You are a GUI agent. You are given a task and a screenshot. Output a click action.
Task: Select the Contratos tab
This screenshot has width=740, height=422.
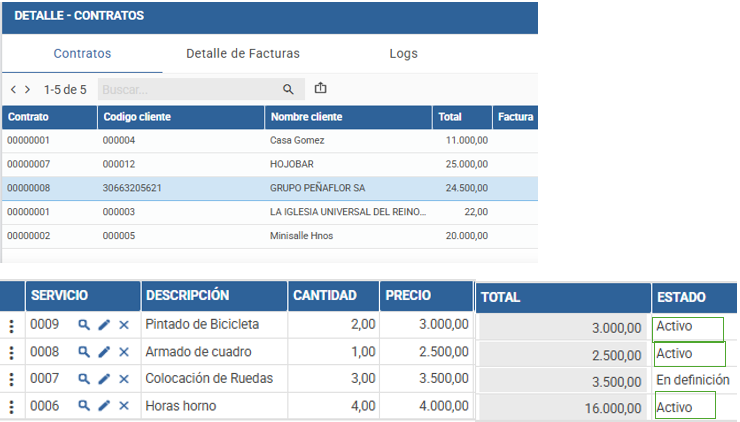82,53
